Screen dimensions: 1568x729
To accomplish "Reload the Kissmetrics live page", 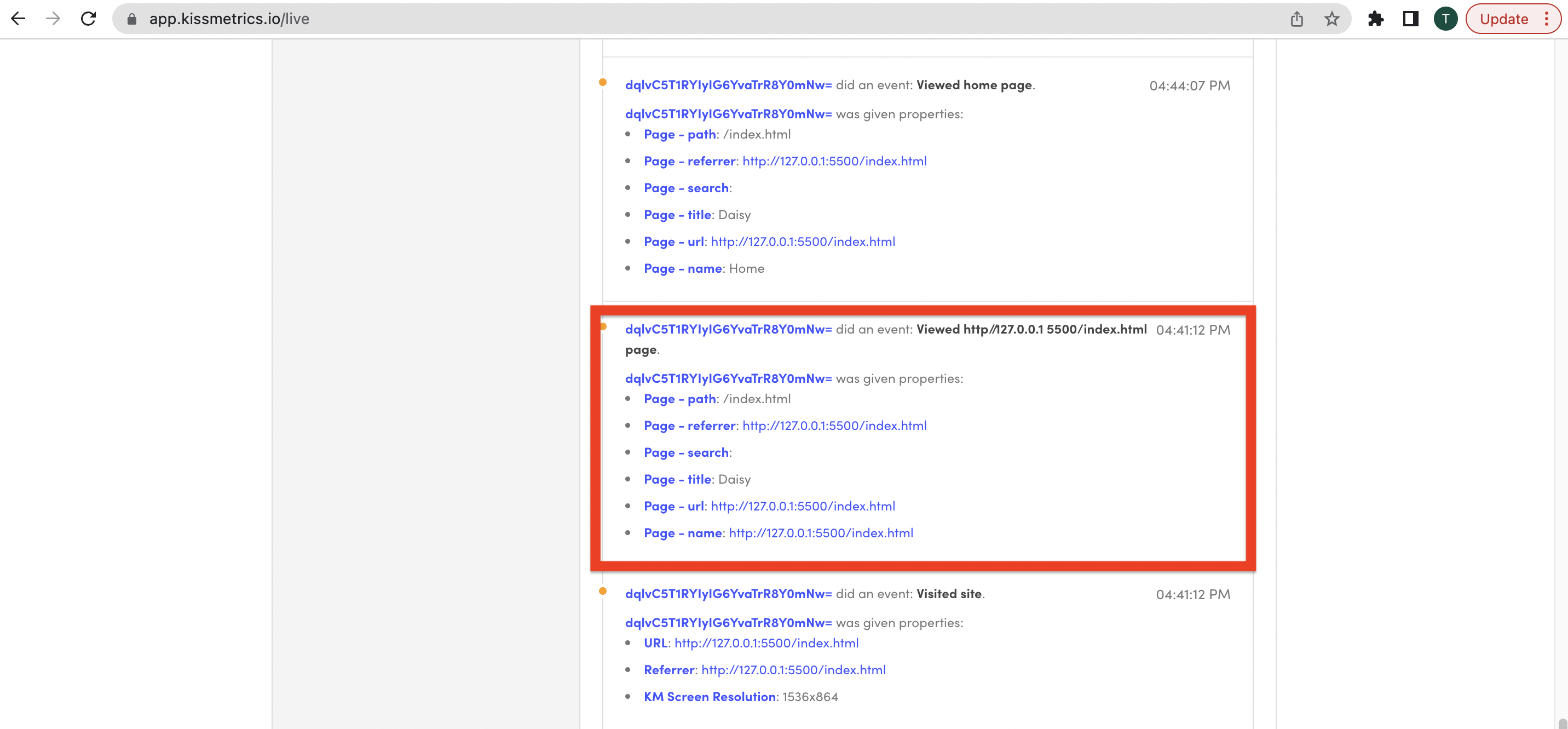I will [x=89, y=19].
